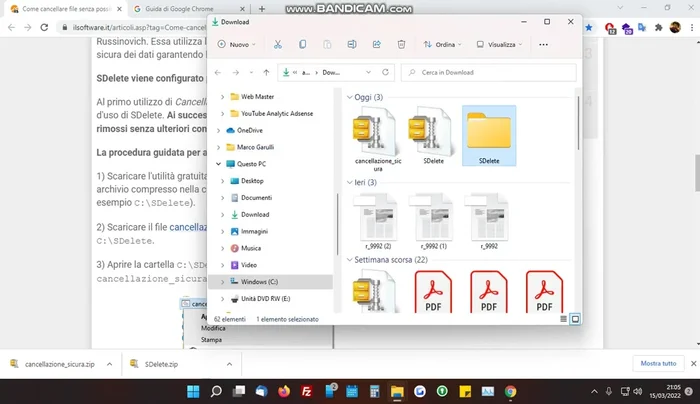Select Desktop in navigation pane
This screenshot has height=404, width=700.
[252, 181]
